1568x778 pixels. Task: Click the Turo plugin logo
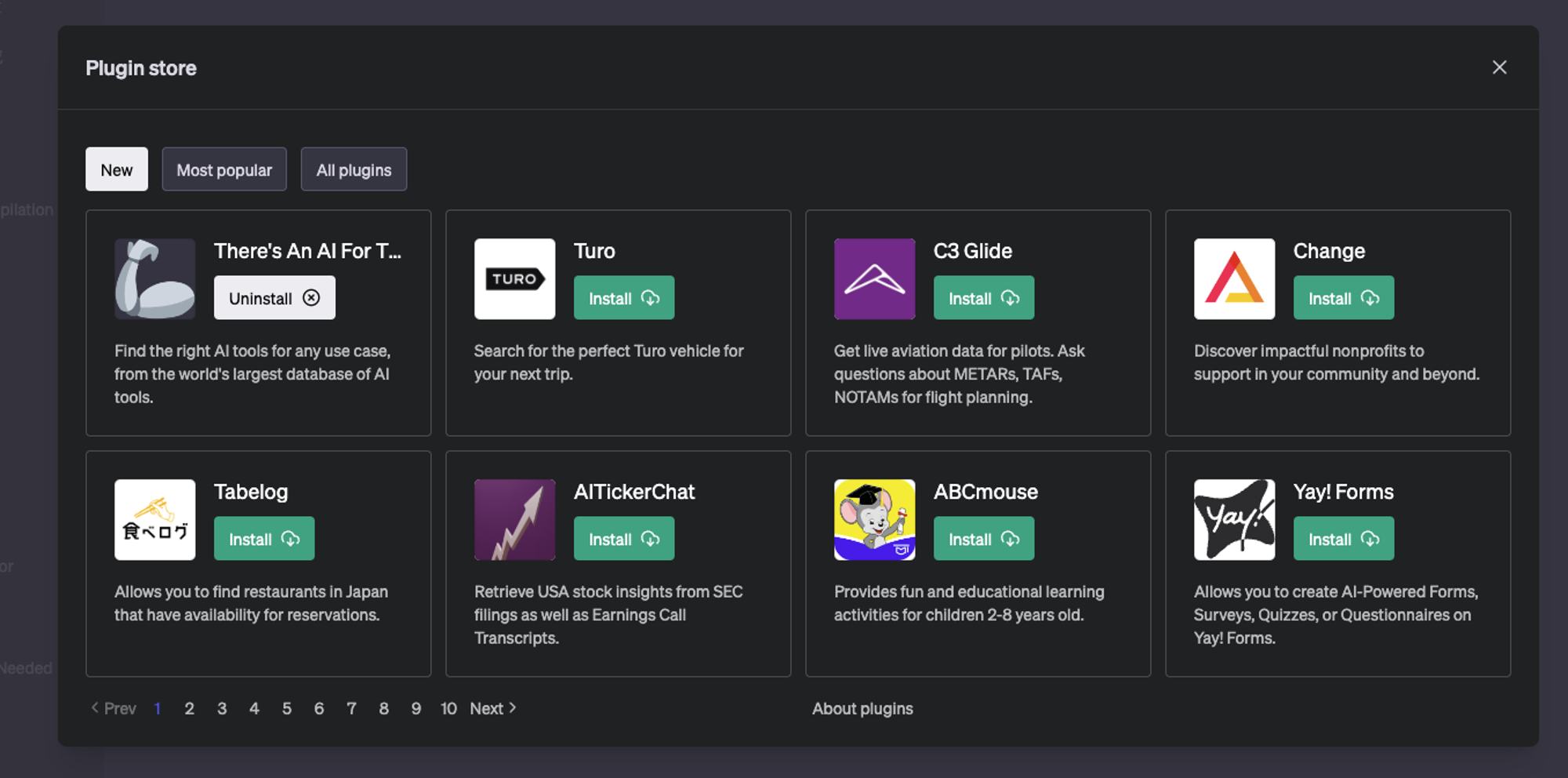(x=514, y=278)
